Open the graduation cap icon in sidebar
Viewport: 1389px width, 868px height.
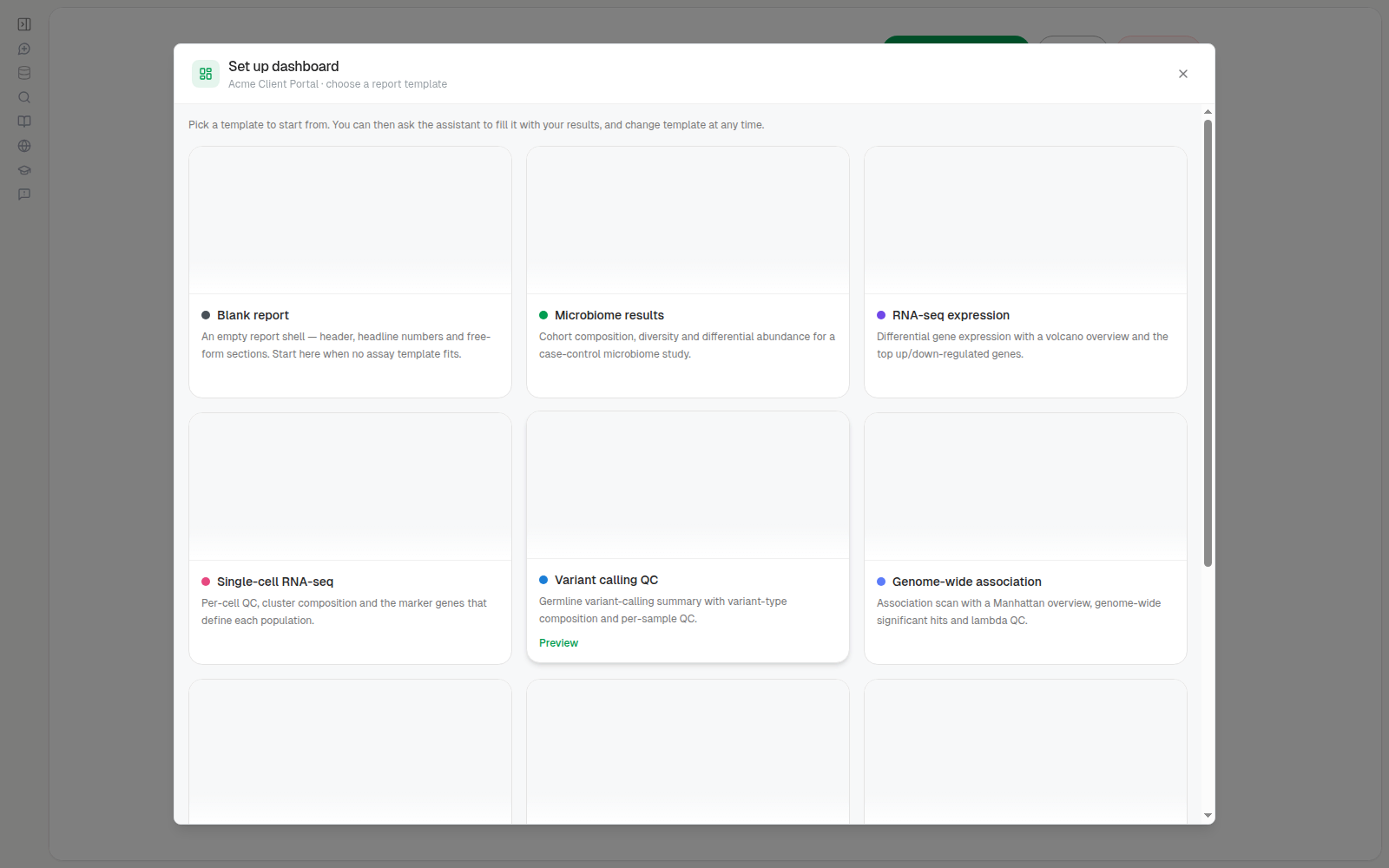coord(24,170)
